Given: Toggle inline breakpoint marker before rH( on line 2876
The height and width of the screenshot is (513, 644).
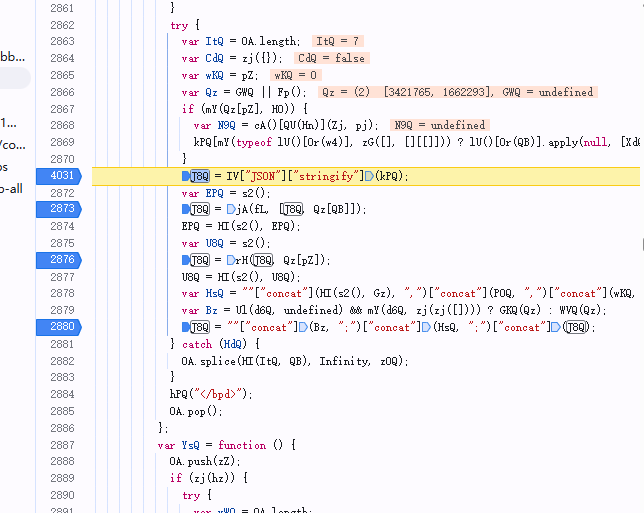Looking at the screenshot, I should point(231,260).
